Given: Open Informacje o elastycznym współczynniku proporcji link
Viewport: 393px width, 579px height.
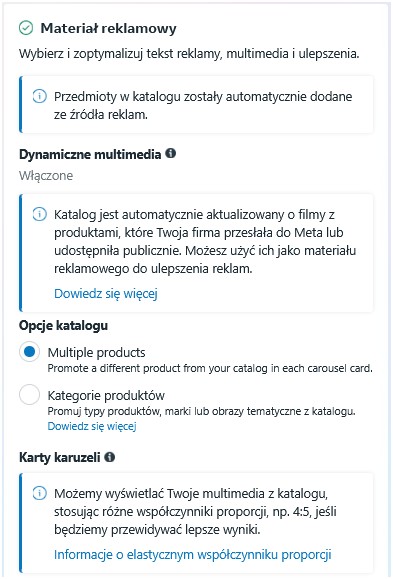Looking at the screenshot, I should pyautogui.click(x=193, y=555).
